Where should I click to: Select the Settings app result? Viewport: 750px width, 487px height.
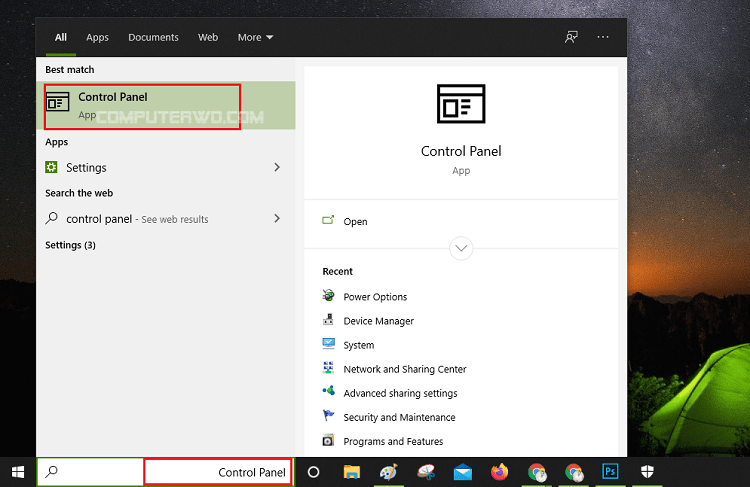click(165, 167)
